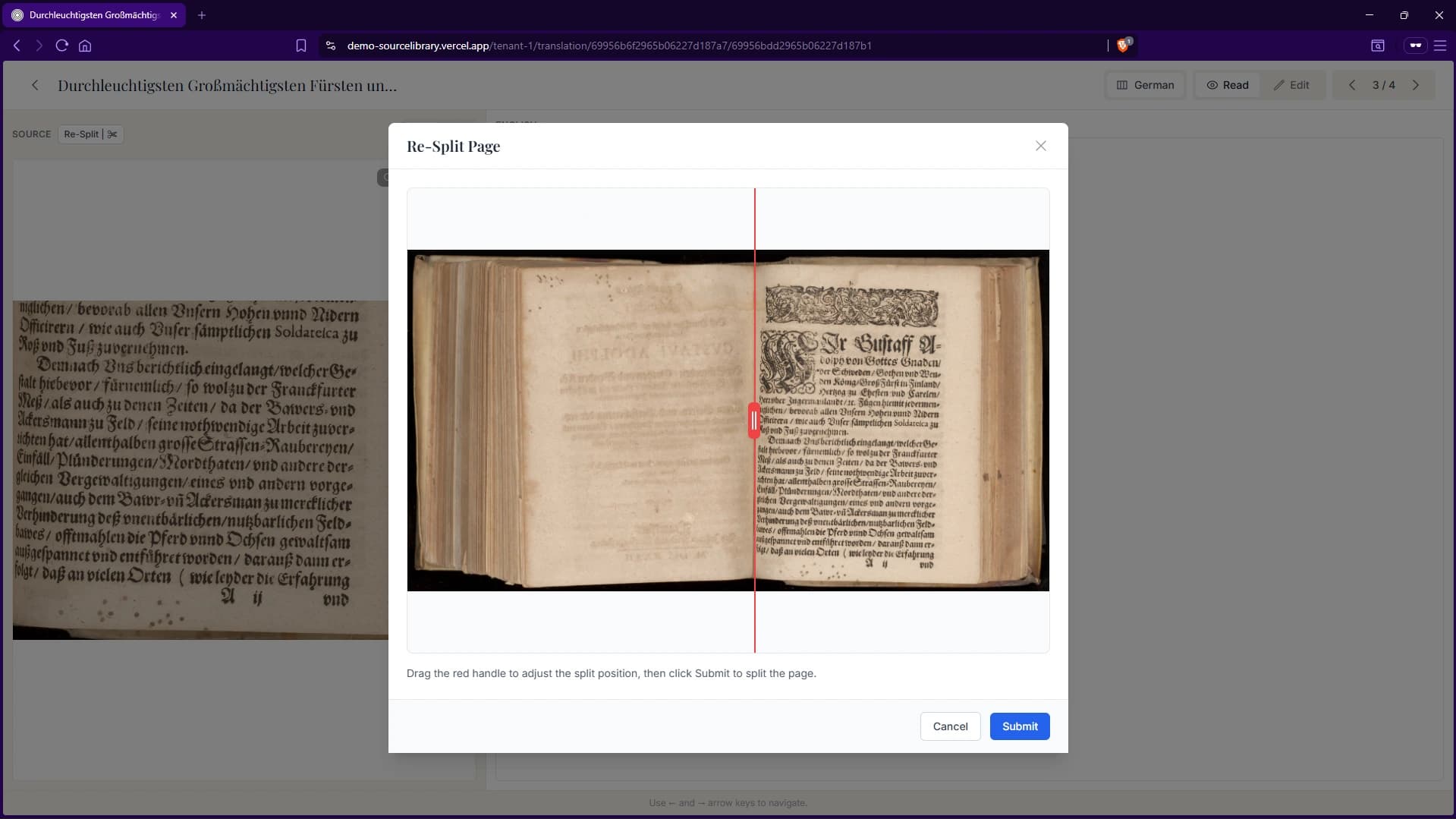Open a new browser tab
Viewport: 1456px width, 819px height.
pos(201,15)
